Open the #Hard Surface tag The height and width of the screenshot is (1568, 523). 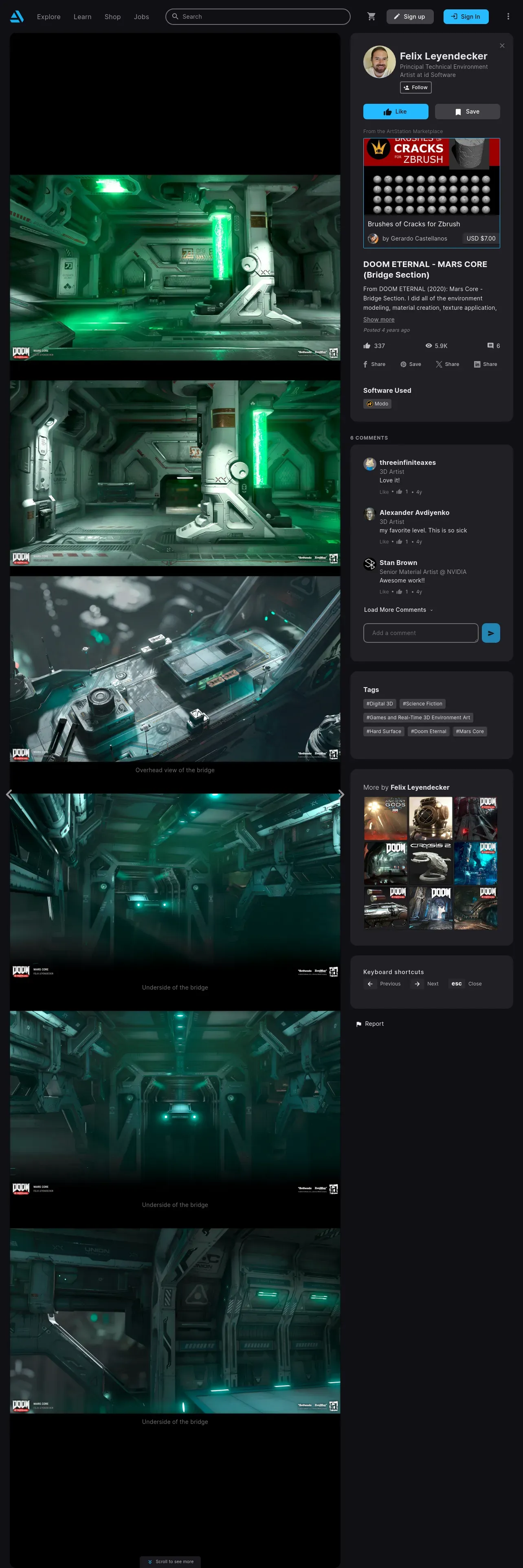coord(384,731)
